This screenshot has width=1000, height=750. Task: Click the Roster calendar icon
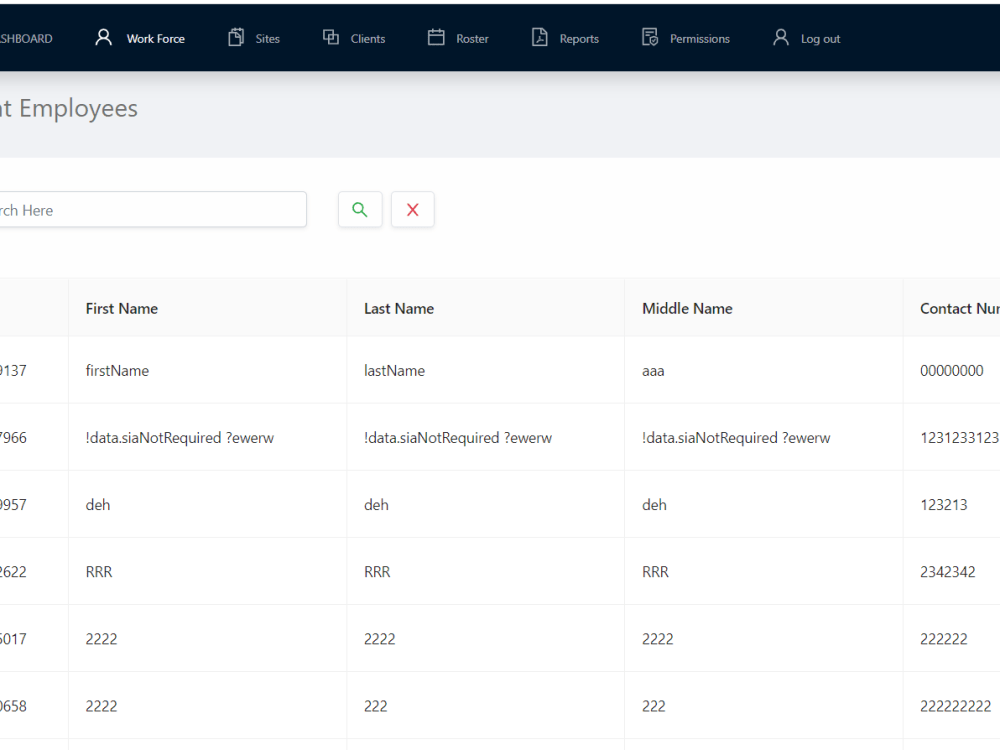tap(436, 38)
